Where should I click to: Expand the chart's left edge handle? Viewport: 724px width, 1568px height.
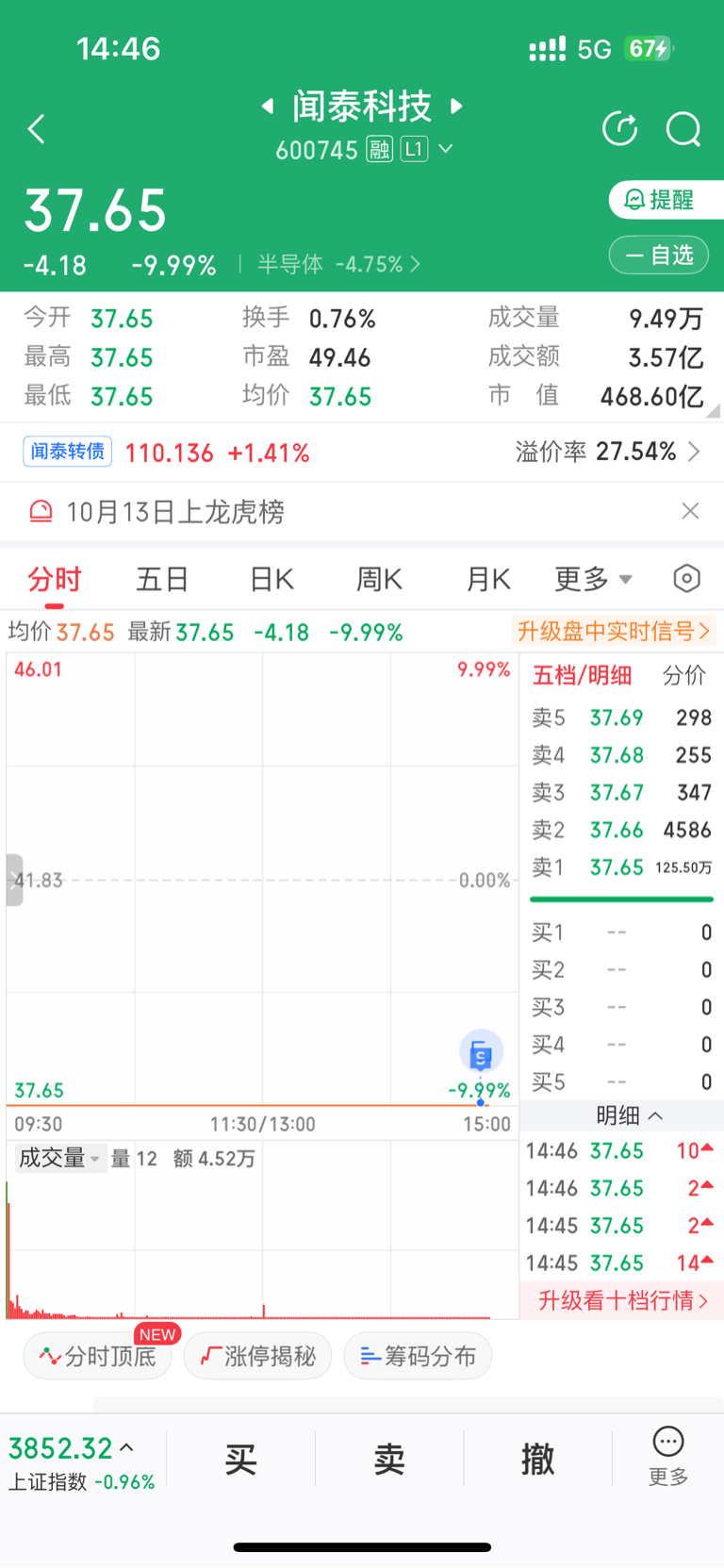point(14,880)
